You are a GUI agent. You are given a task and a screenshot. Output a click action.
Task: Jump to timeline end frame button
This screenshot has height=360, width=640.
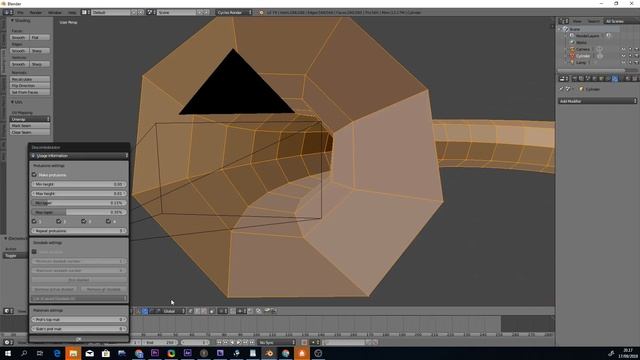pyautogui.click(x=252, y=342)
